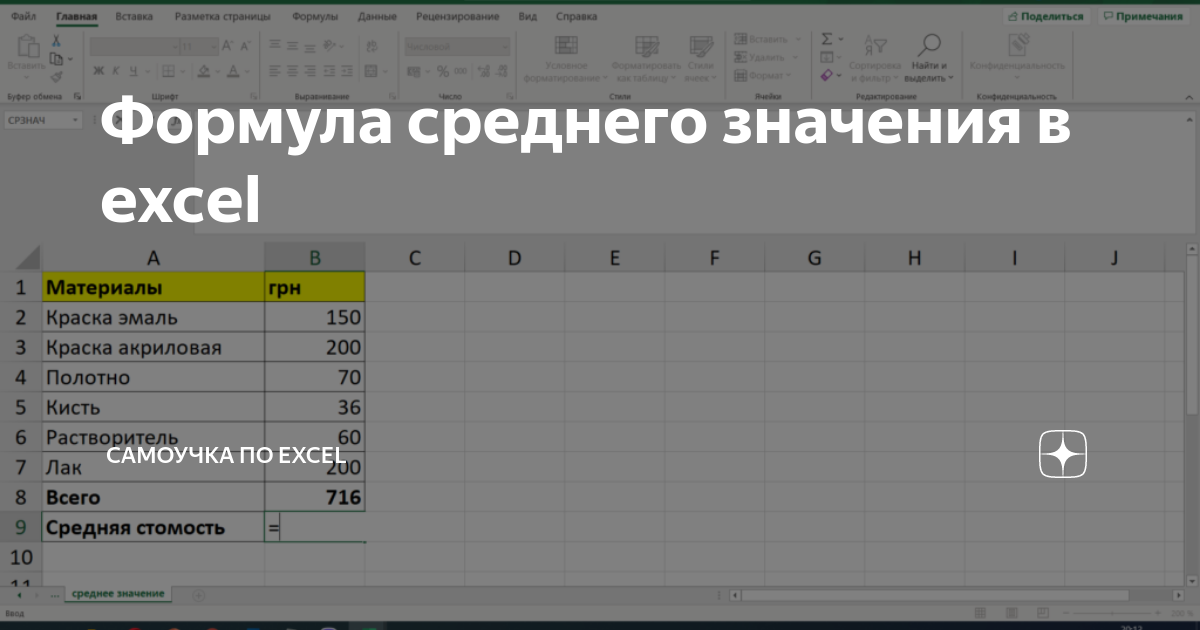1200x630 pixels.
Task: Open Условное форматирование menu
Action: pos(566,58)
